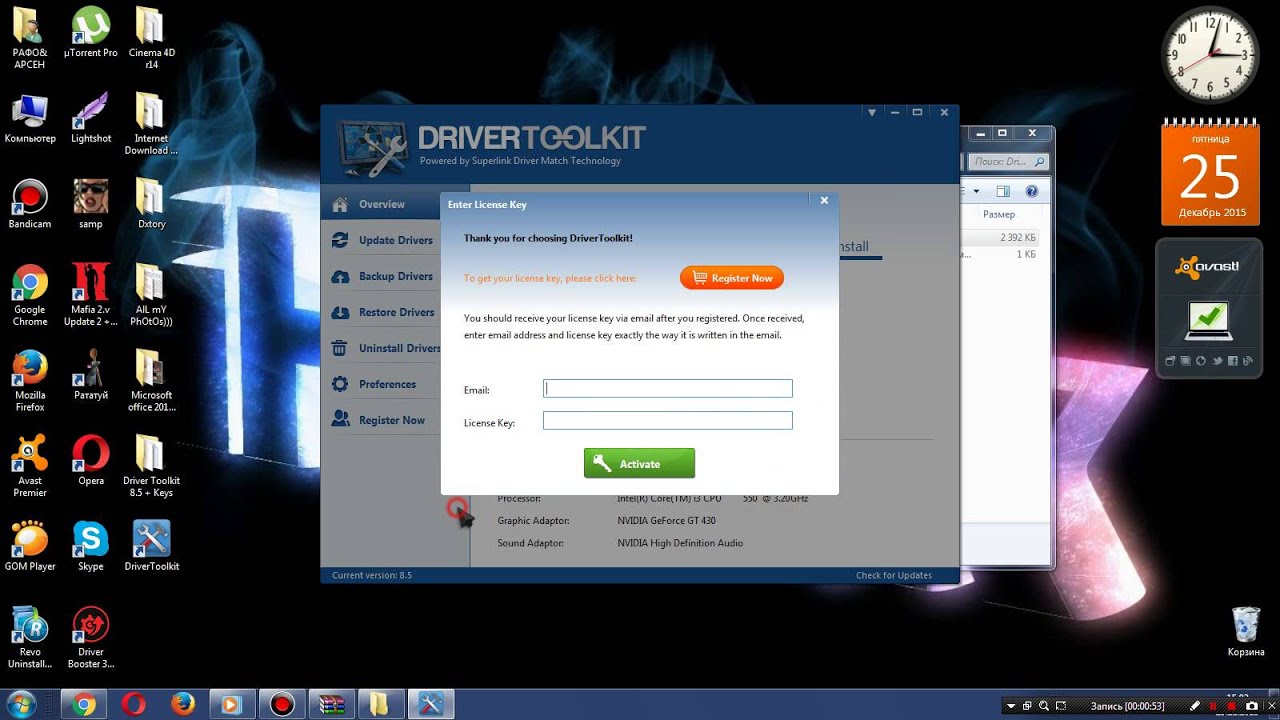1280x720 pixels.
Task: Open Chrome from the taskbar
Action: (84, 704)
